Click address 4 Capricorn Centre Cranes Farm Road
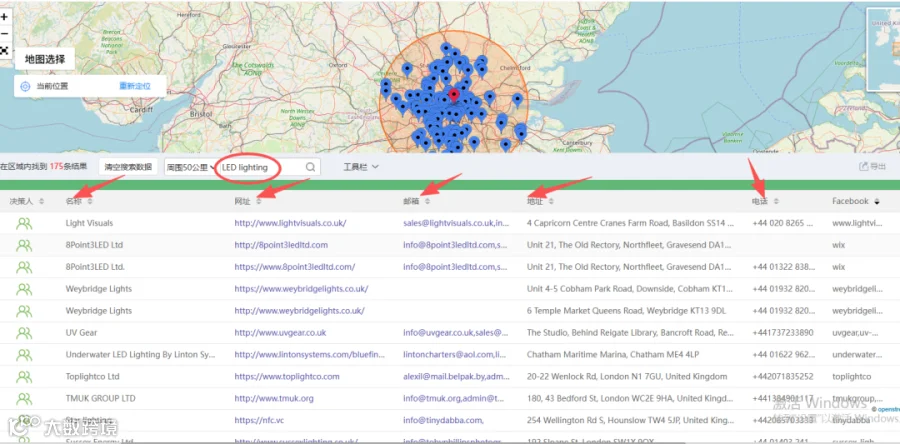 (x=630, y=223)
